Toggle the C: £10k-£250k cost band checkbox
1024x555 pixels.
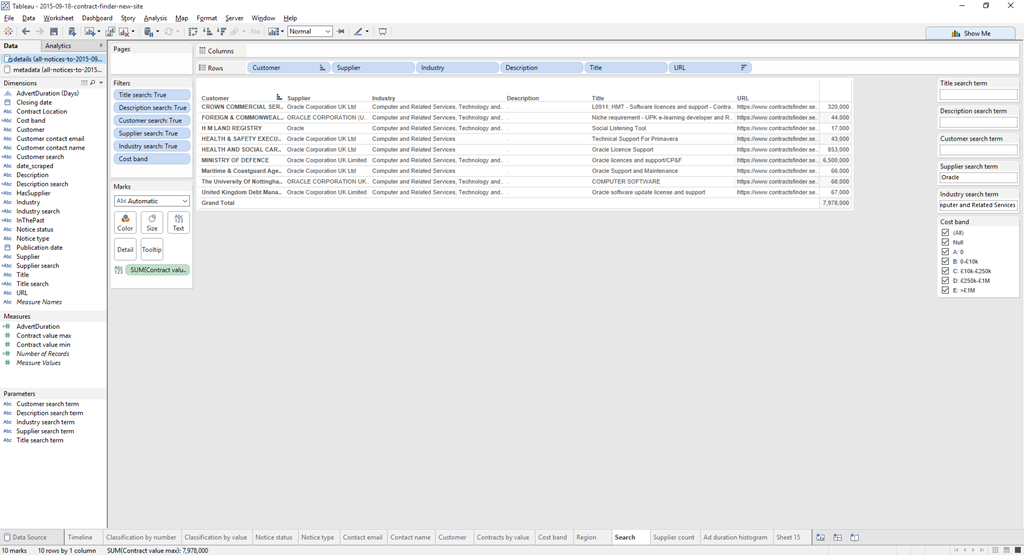945,271
